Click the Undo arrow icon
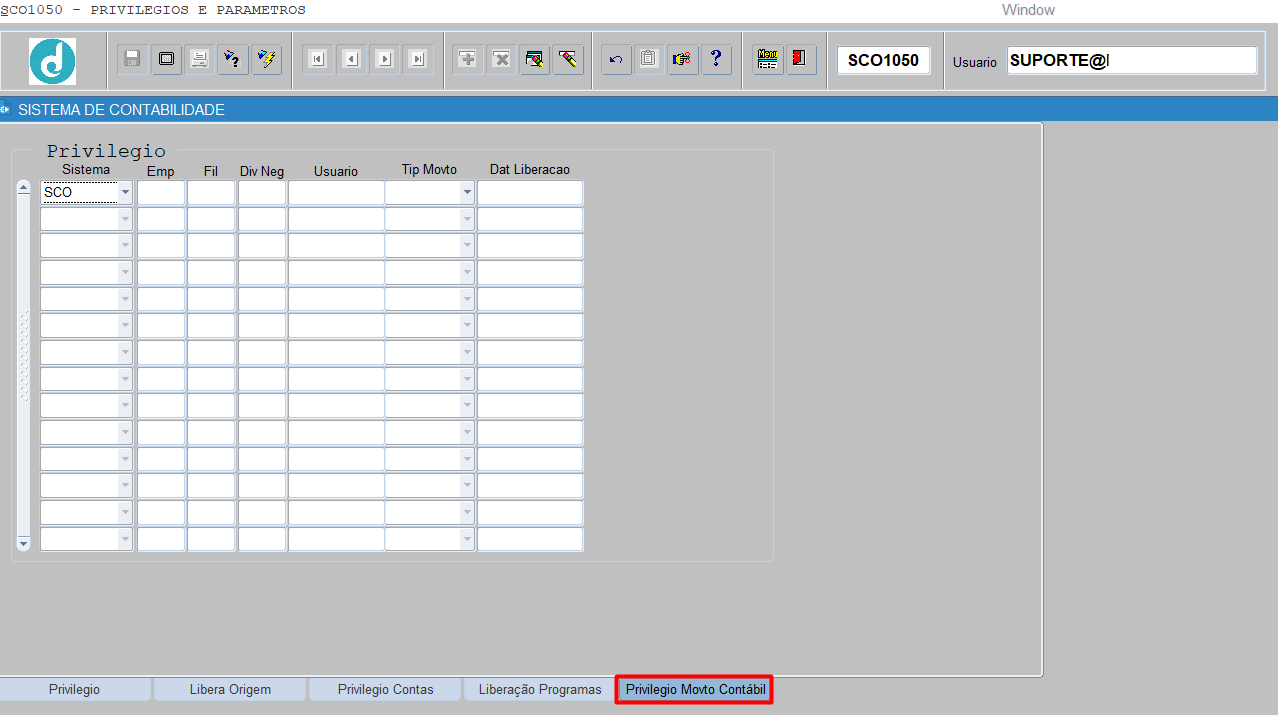This screenshot has height=715, width=1278. point(616,59)
